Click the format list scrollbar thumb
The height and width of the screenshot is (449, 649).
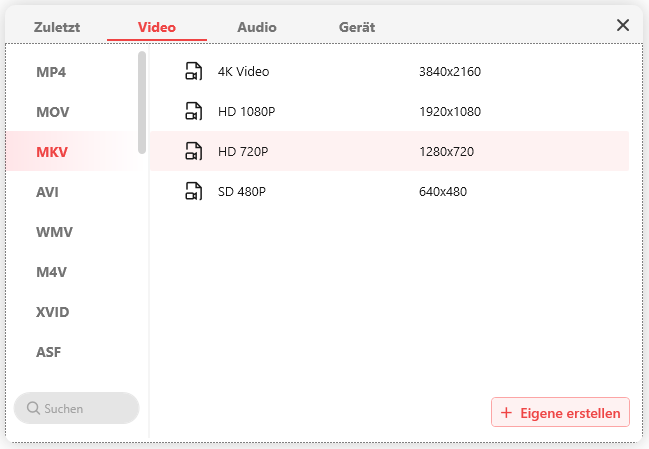142,103
